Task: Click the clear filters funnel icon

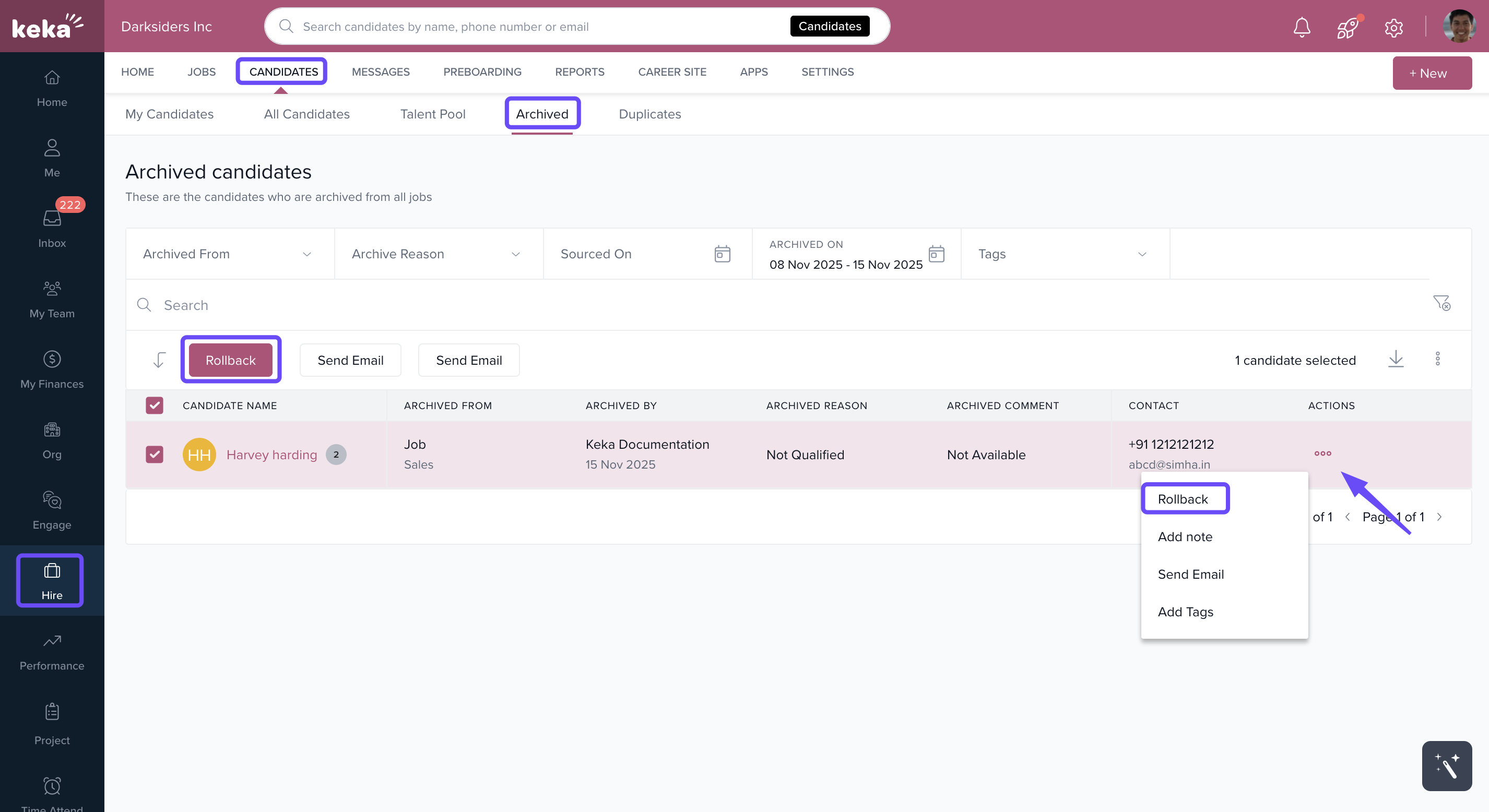Action: click(1441, 303)
